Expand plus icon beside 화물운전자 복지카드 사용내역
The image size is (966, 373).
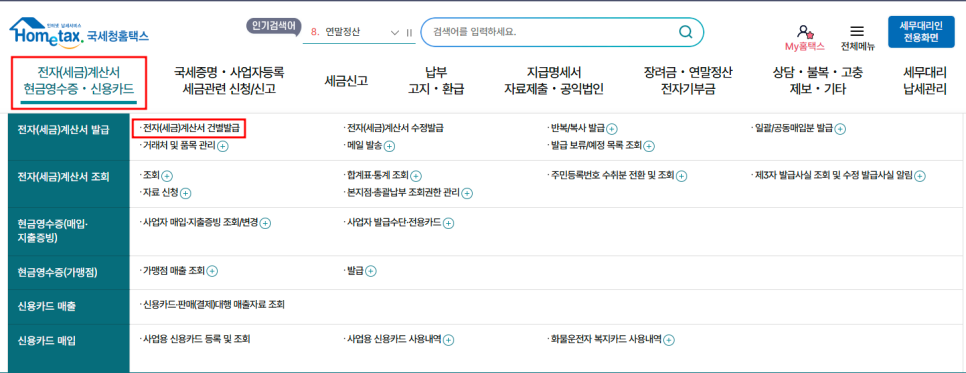pos(669,340)
